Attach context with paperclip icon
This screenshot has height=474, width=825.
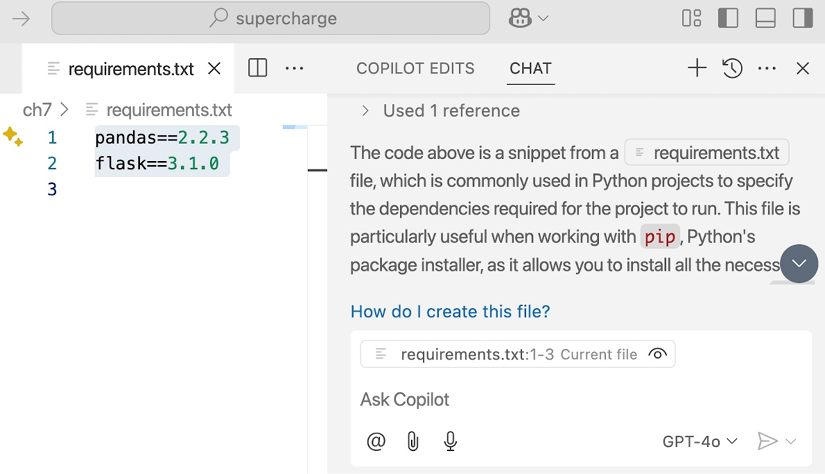coord(413,441)
